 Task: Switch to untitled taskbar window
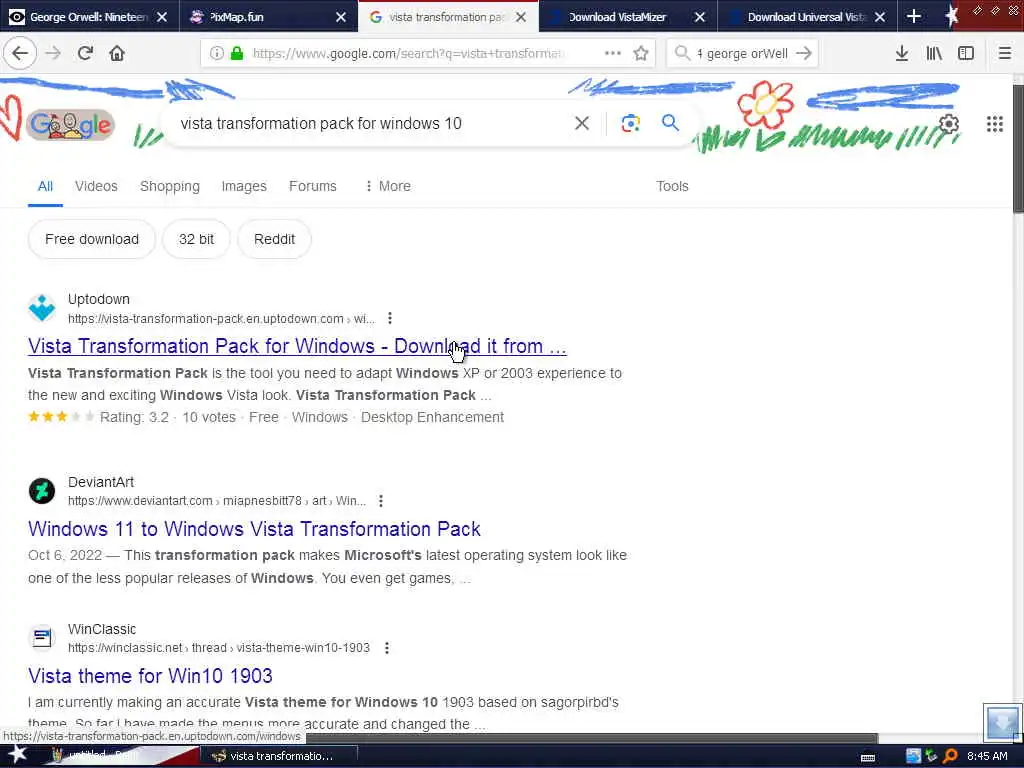123,755
